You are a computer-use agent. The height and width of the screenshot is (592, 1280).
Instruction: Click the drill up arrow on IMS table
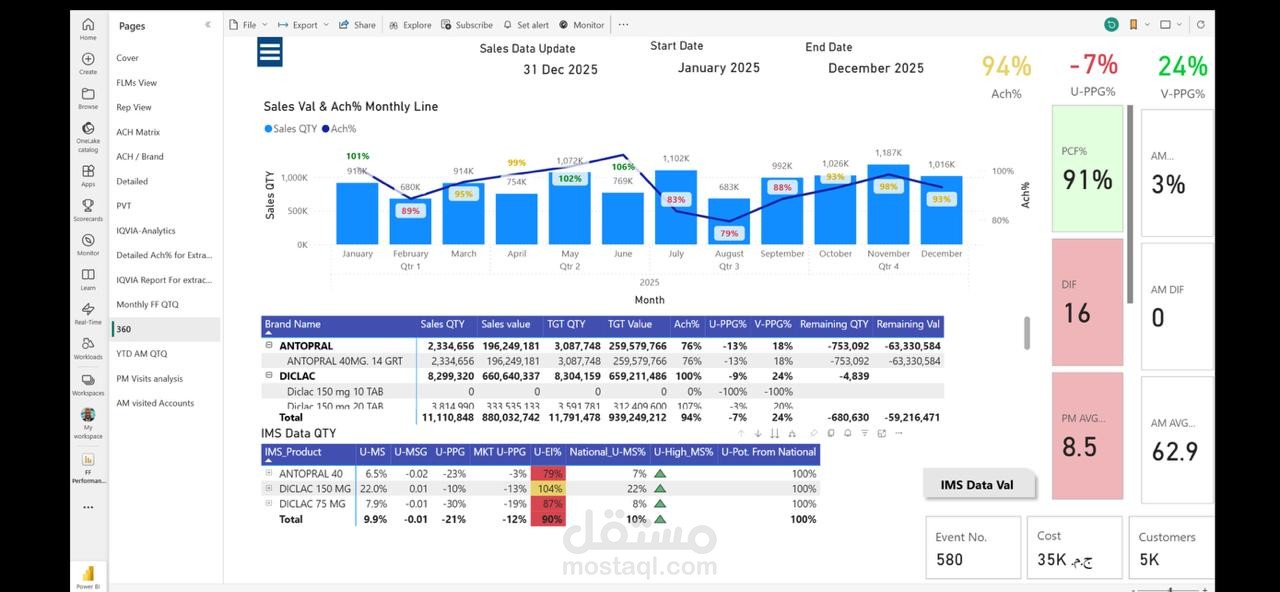coord(741,433)
